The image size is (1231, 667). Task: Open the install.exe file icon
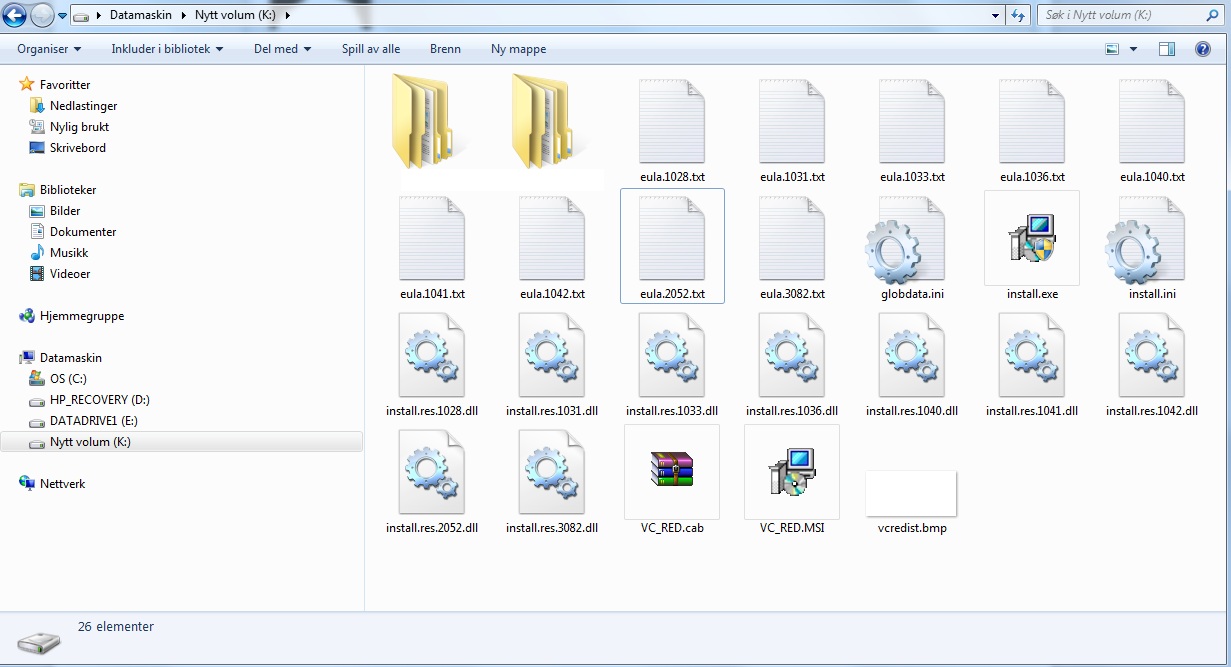tap(1032, 238)
